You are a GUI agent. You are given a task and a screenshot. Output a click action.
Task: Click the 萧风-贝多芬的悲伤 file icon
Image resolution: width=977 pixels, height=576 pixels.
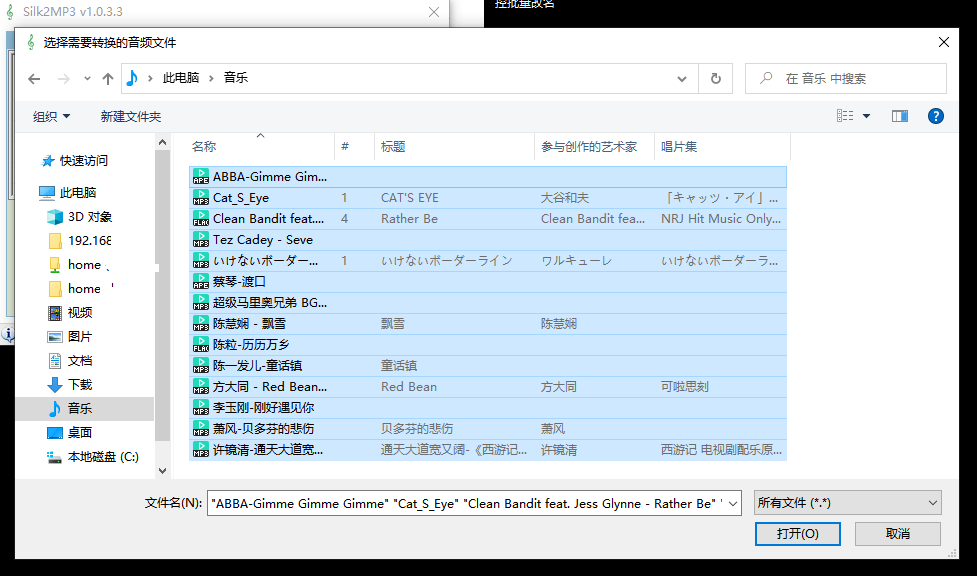coord(201,429)
